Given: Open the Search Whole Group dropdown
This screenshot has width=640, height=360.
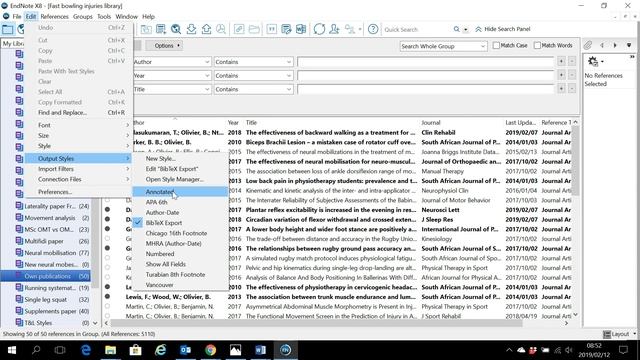Looking at the screenshot, I should [x=443, y=46].
